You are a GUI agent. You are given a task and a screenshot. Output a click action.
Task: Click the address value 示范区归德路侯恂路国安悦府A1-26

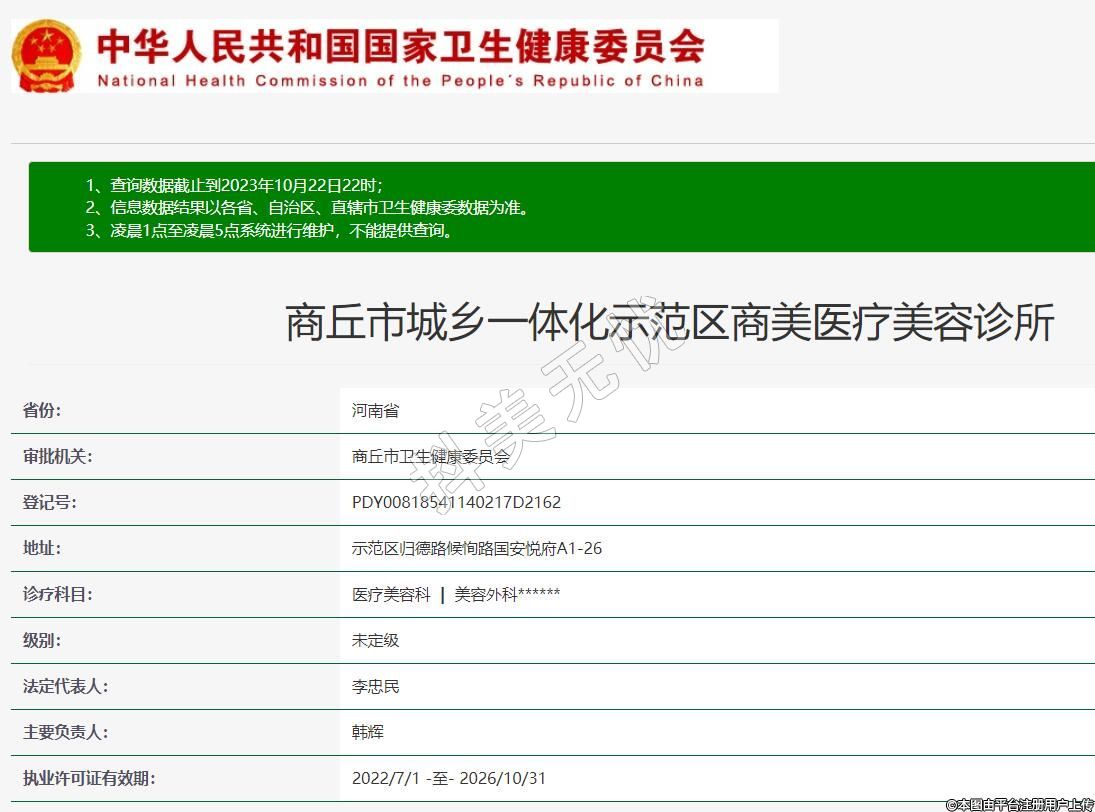[476, 548]
